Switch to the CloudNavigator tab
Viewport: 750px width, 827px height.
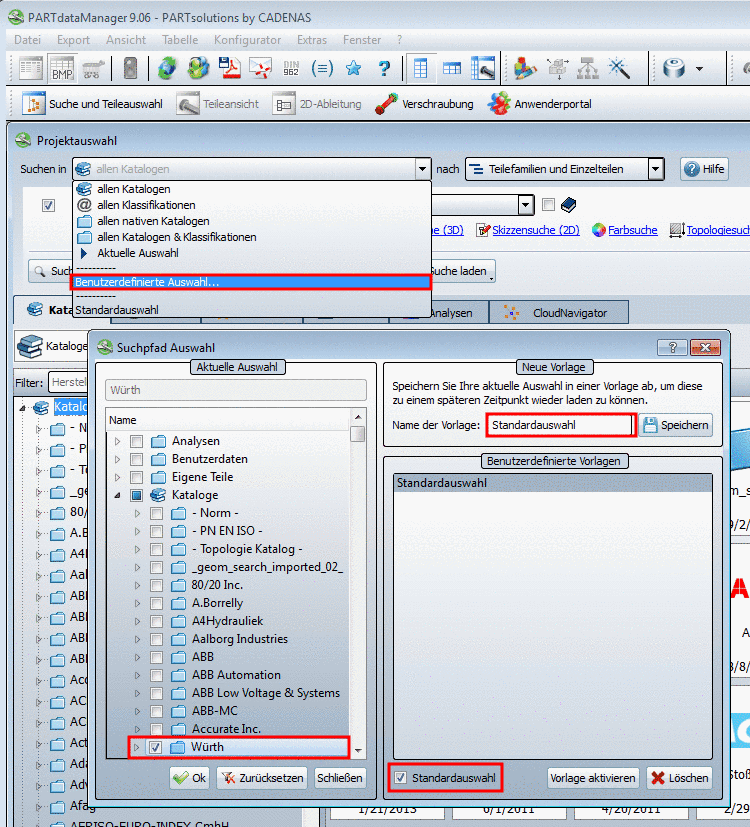click(x=559, y=313)
